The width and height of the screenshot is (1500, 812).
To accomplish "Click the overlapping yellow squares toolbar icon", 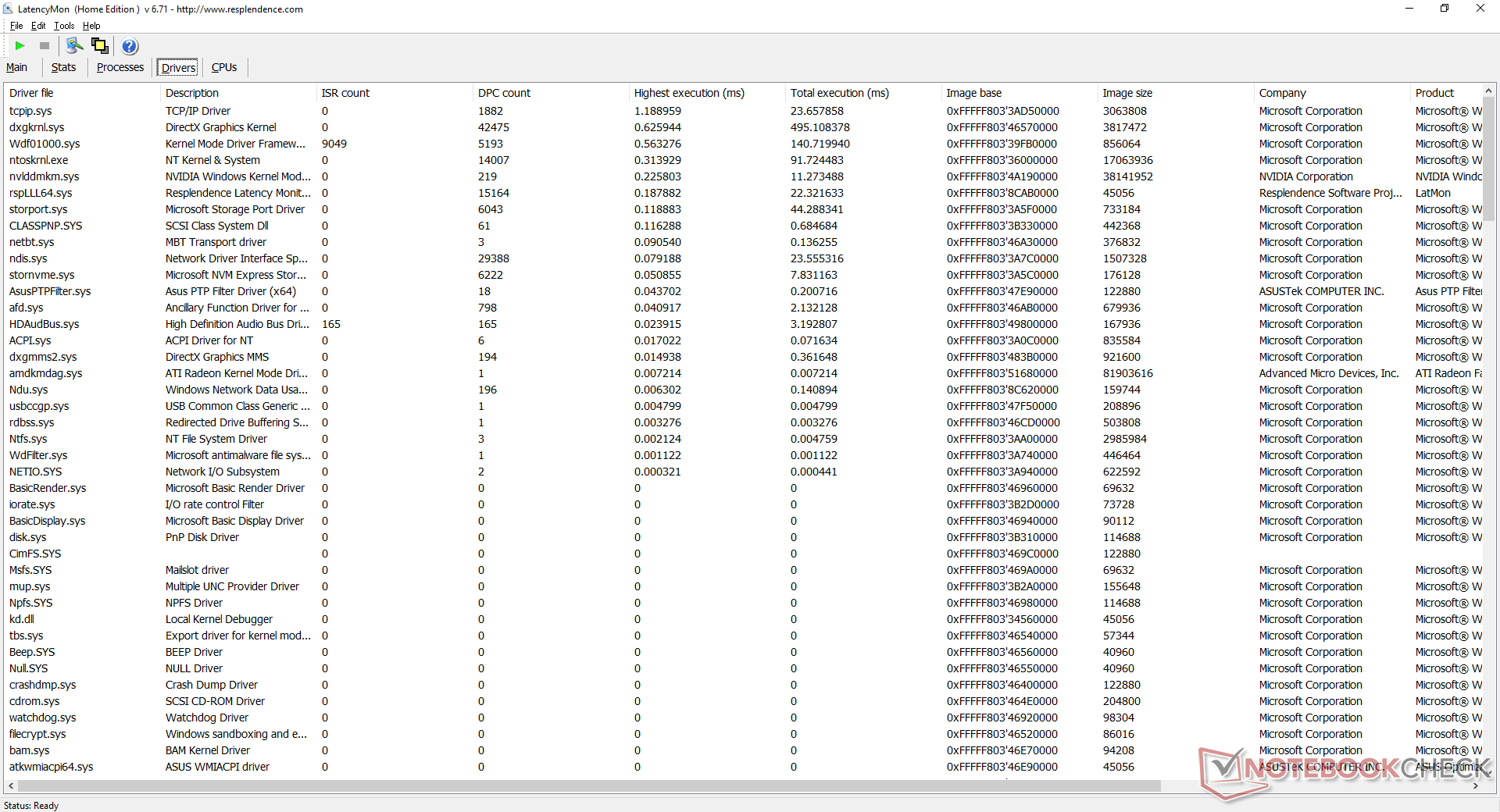I will tap(100, 46).
